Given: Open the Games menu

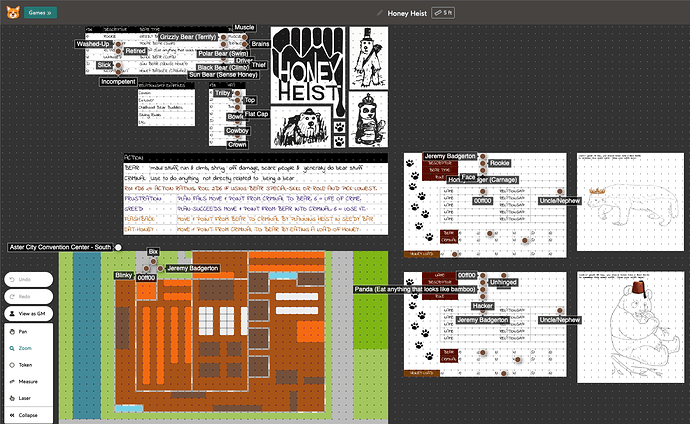Looking at the screenshot, I should click(40, 13).
